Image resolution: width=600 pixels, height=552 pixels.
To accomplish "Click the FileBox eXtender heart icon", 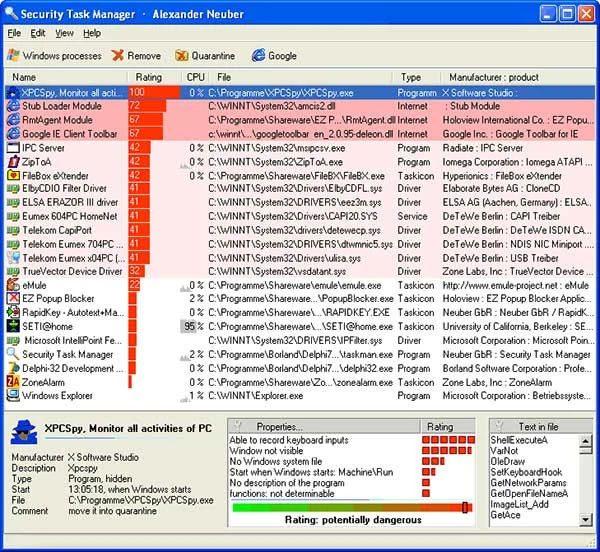I will [x=13, y=176].
